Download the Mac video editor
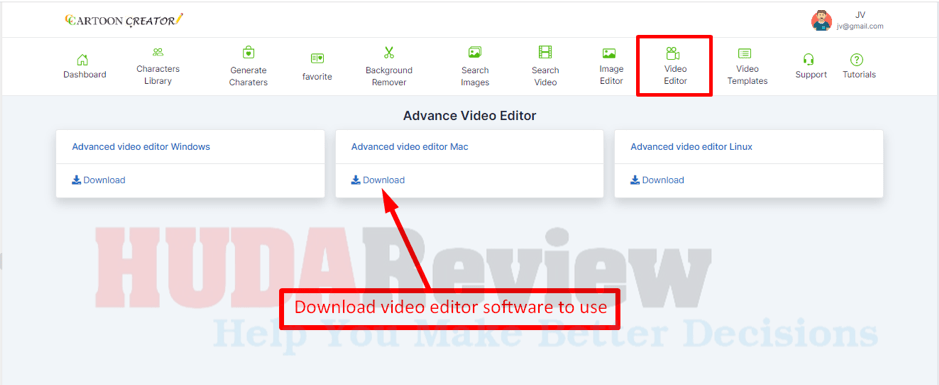Screen dimensions: 939x385 (x=378, y=180)
